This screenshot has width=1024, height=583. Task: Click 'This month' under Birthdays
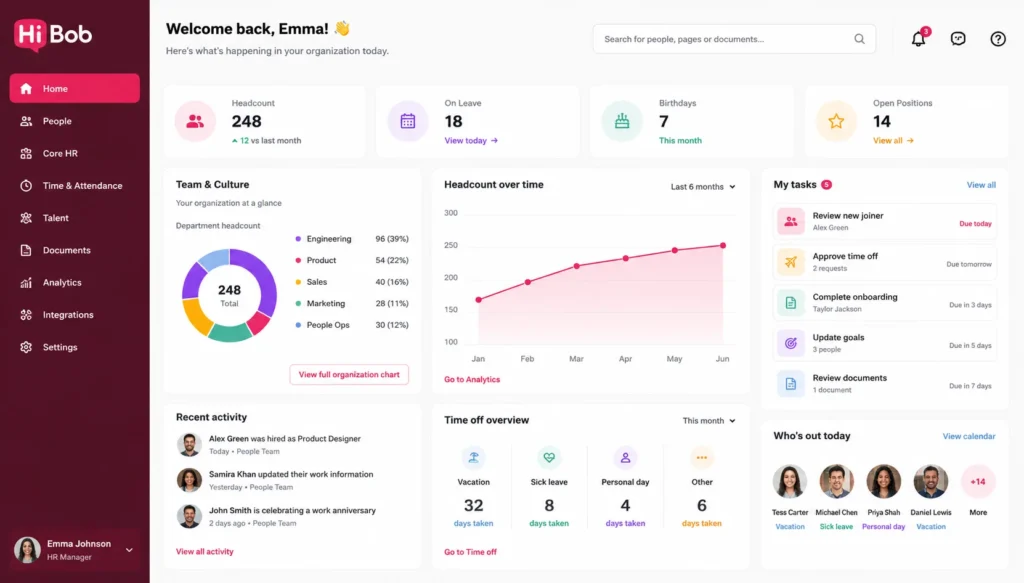click(x=680, y=140)
